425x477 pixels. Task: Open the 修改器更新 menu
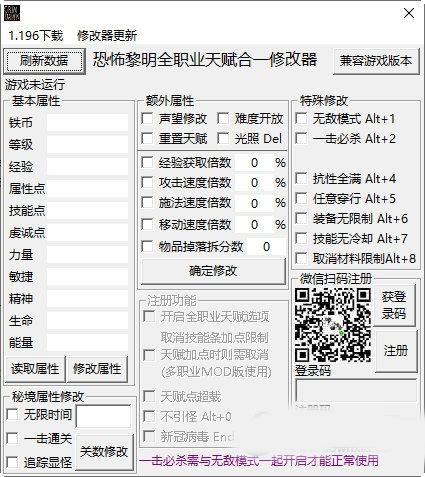tap(107, 35)
